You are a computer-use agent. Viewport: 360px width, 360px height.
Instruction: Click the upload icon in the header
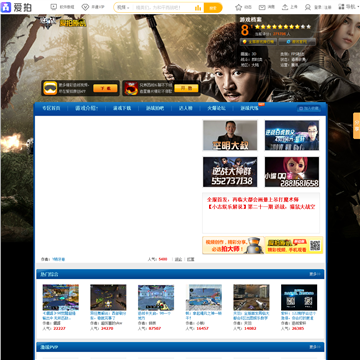click(x=285, y=7)
